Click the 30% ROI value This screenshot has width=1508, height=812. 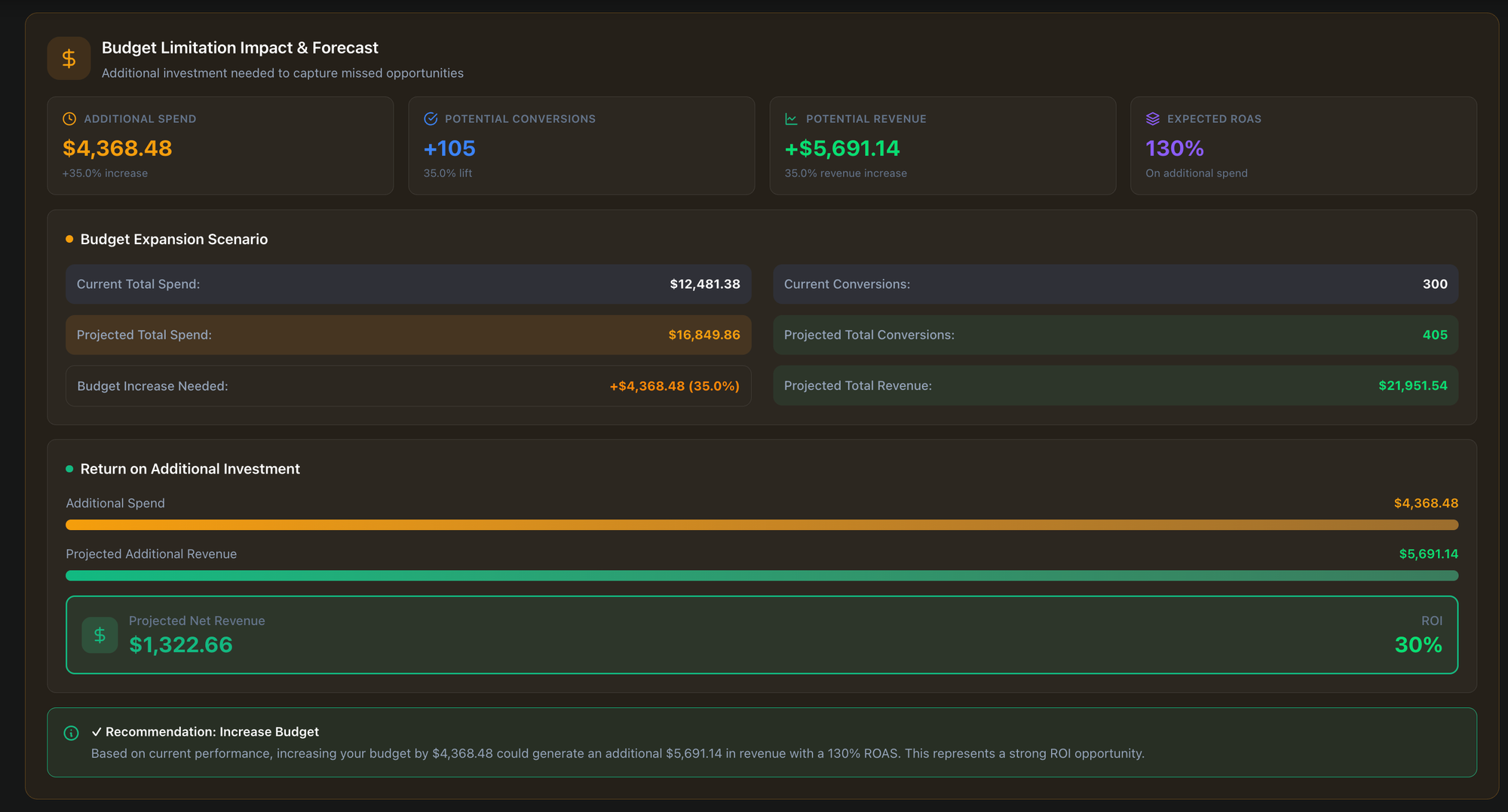[1418, 645]
